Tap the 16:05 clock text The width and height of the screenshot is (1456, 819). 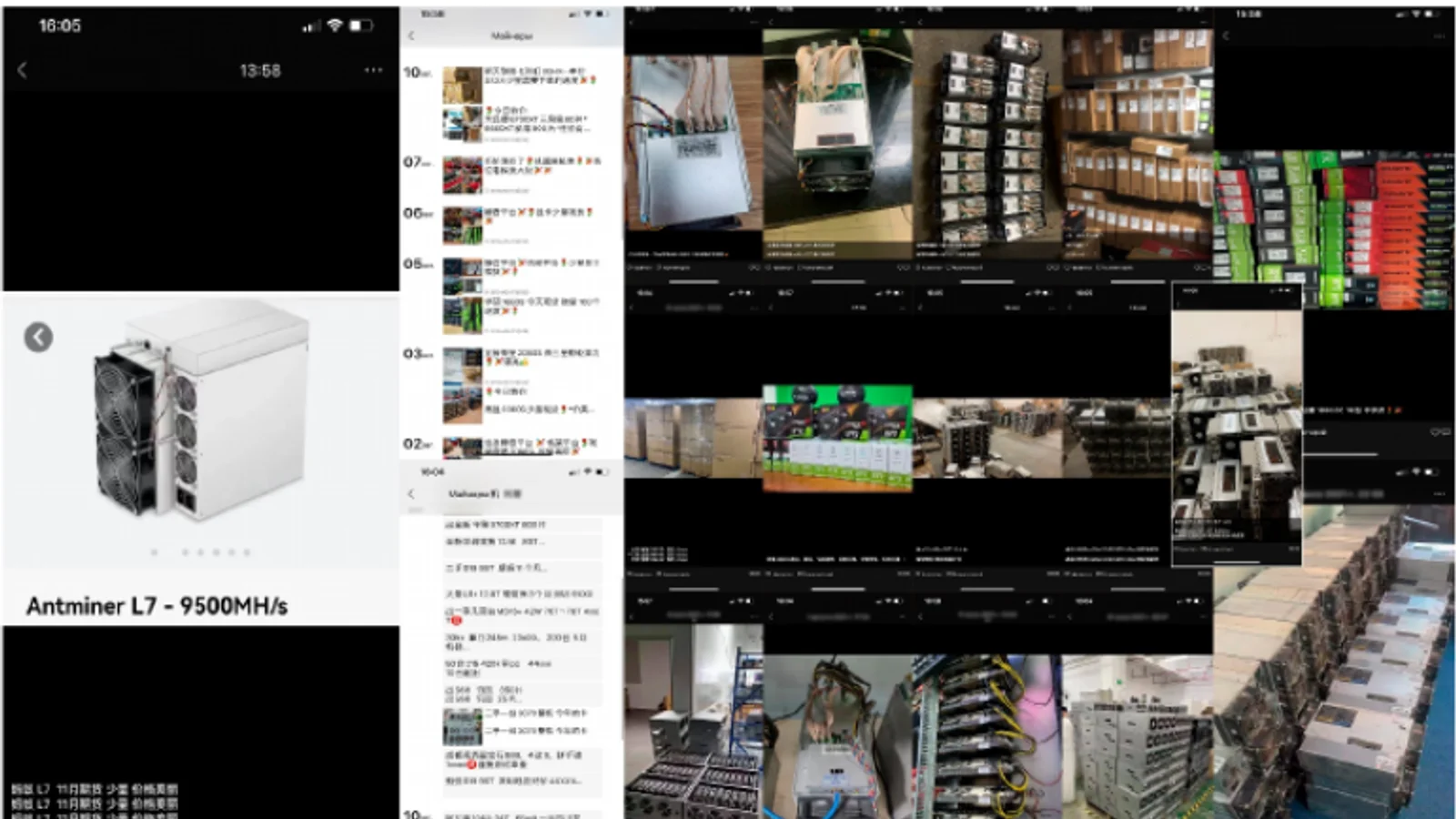click(59, 25)
